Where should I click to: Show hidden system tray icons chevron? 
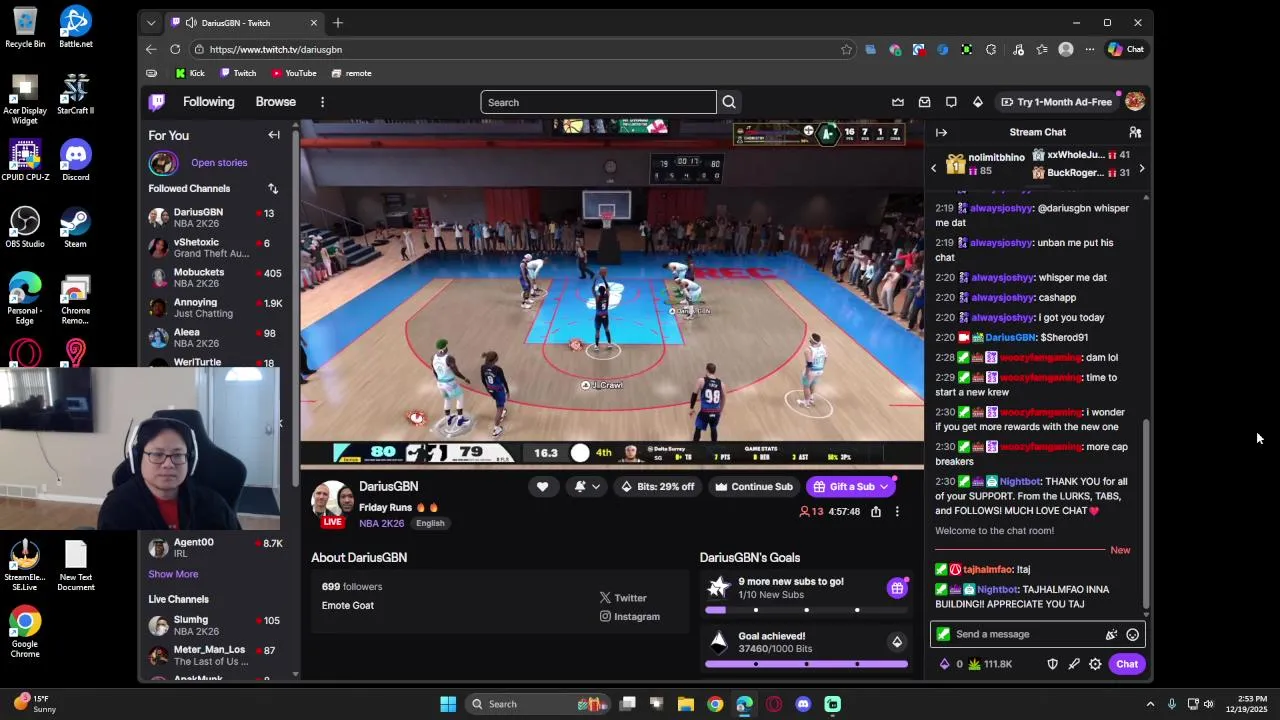coord(1150,704)
